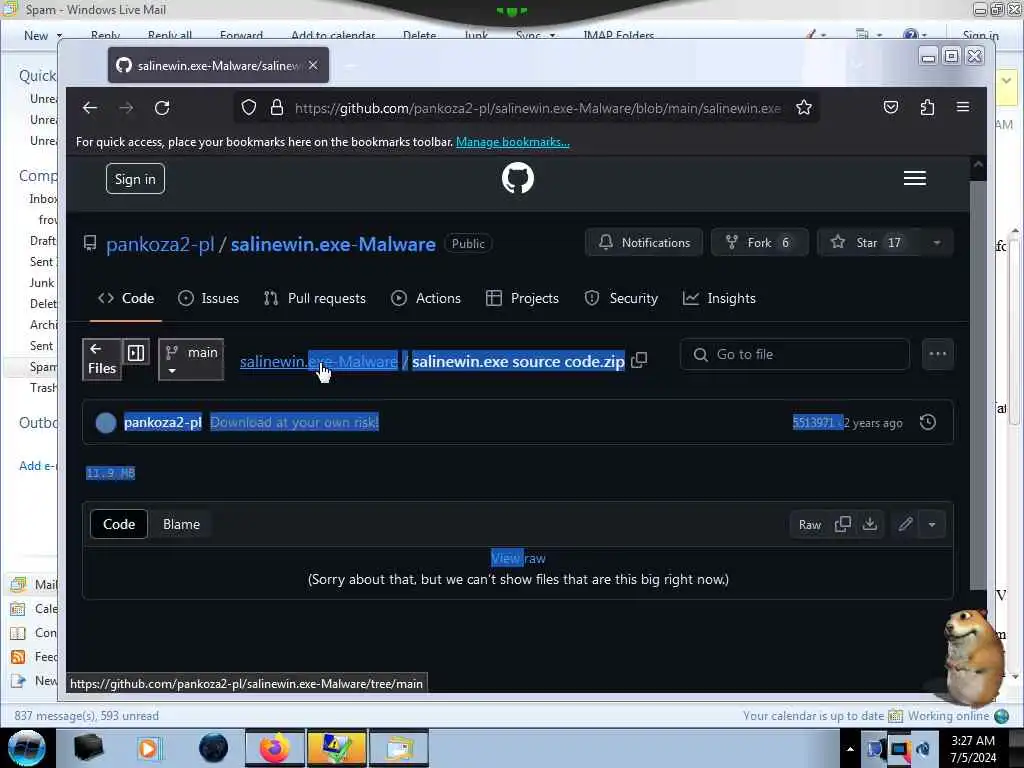The width and height of the screenshot is (1024, 768).
Task: Open Pull requests tab
Action: point(315,298)
